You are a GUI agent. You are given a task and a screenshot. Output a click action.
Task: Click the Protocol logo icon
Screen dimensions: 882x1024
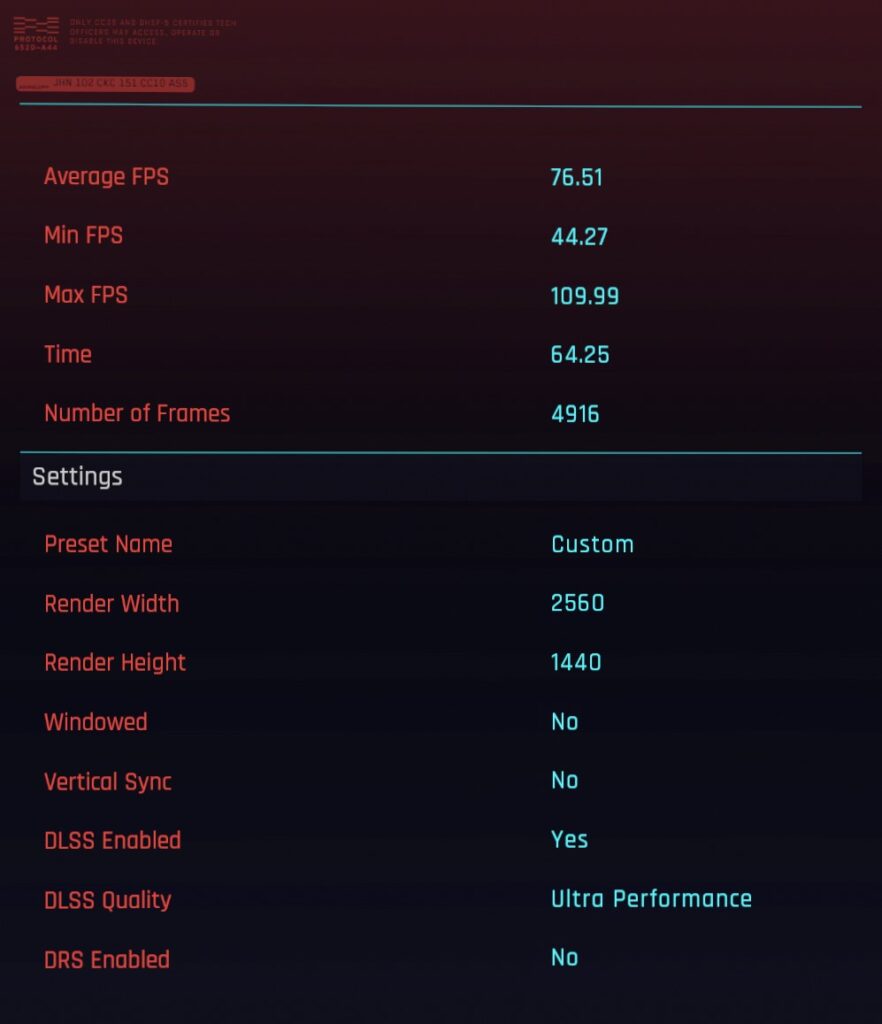tap(36, 30)
